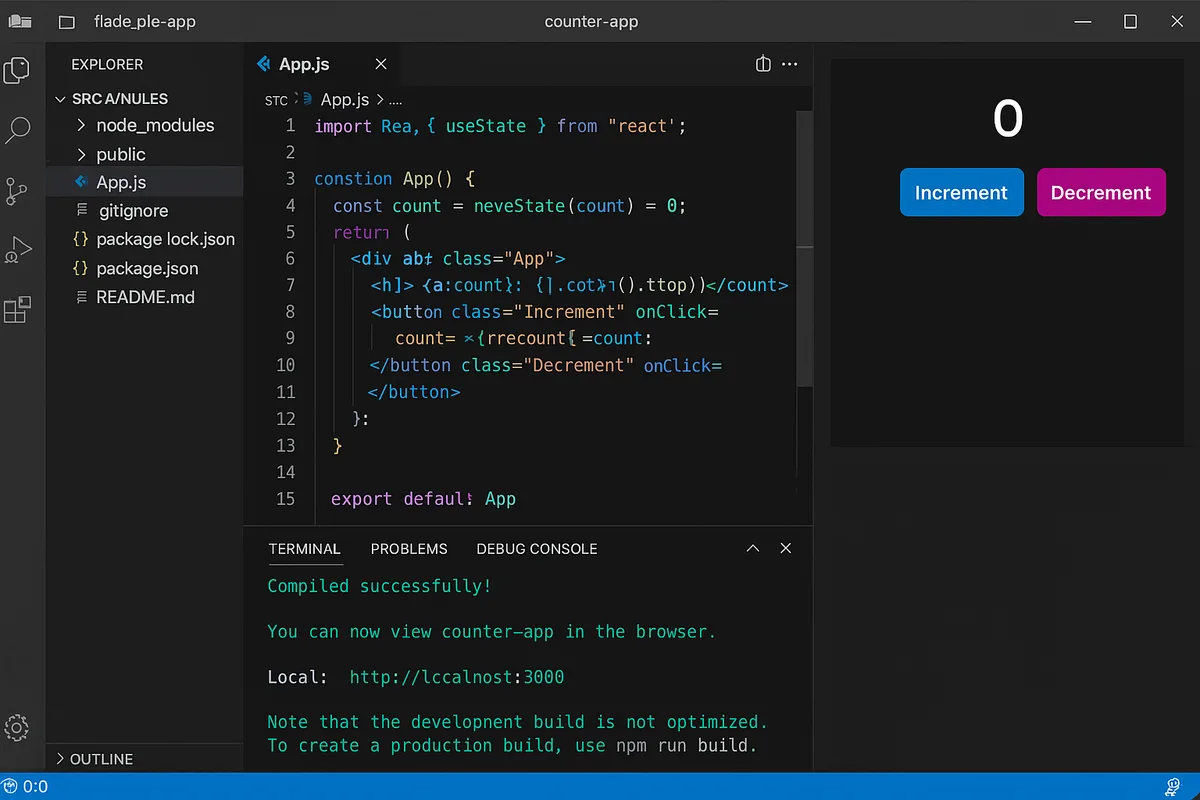Open README.md file
The height and width of the screenshot is (800, 1200).
[x=144, y=297]
